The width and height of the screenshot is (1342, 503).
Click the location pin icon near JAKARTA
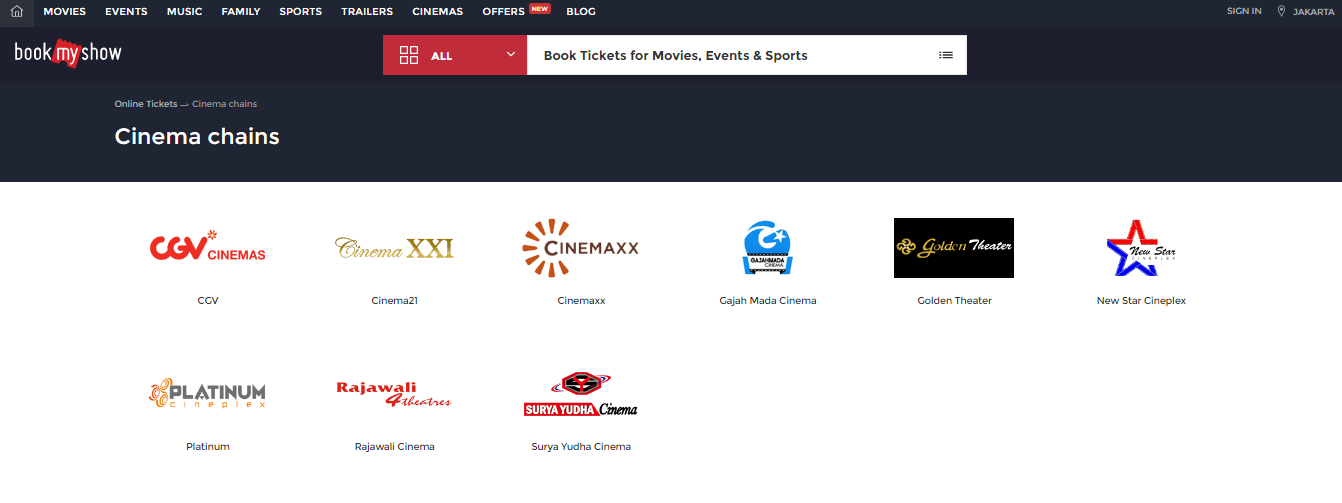pos(1281,12)
